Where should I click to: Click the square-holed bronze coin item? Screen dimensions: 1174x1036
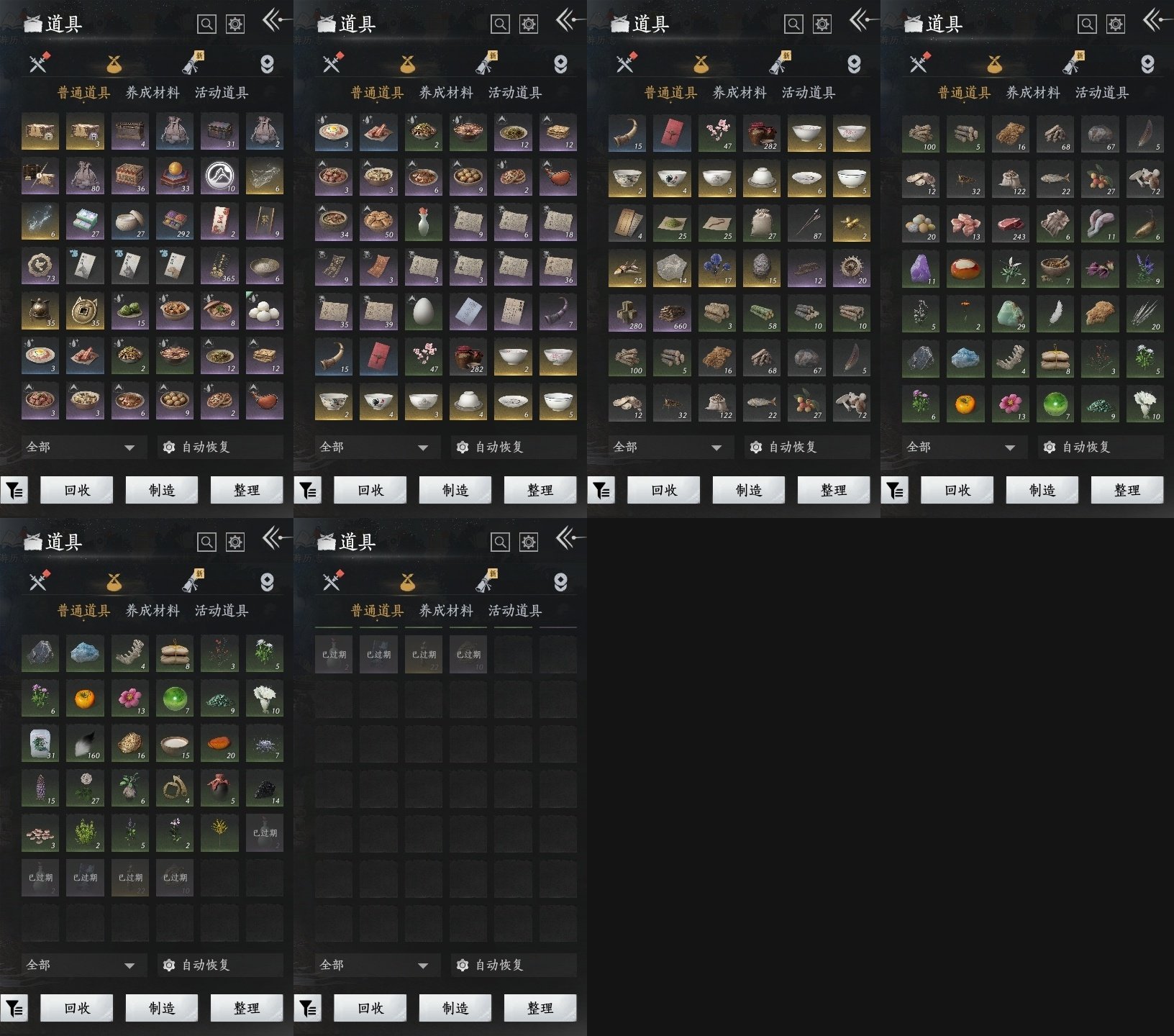pos(85,311)
